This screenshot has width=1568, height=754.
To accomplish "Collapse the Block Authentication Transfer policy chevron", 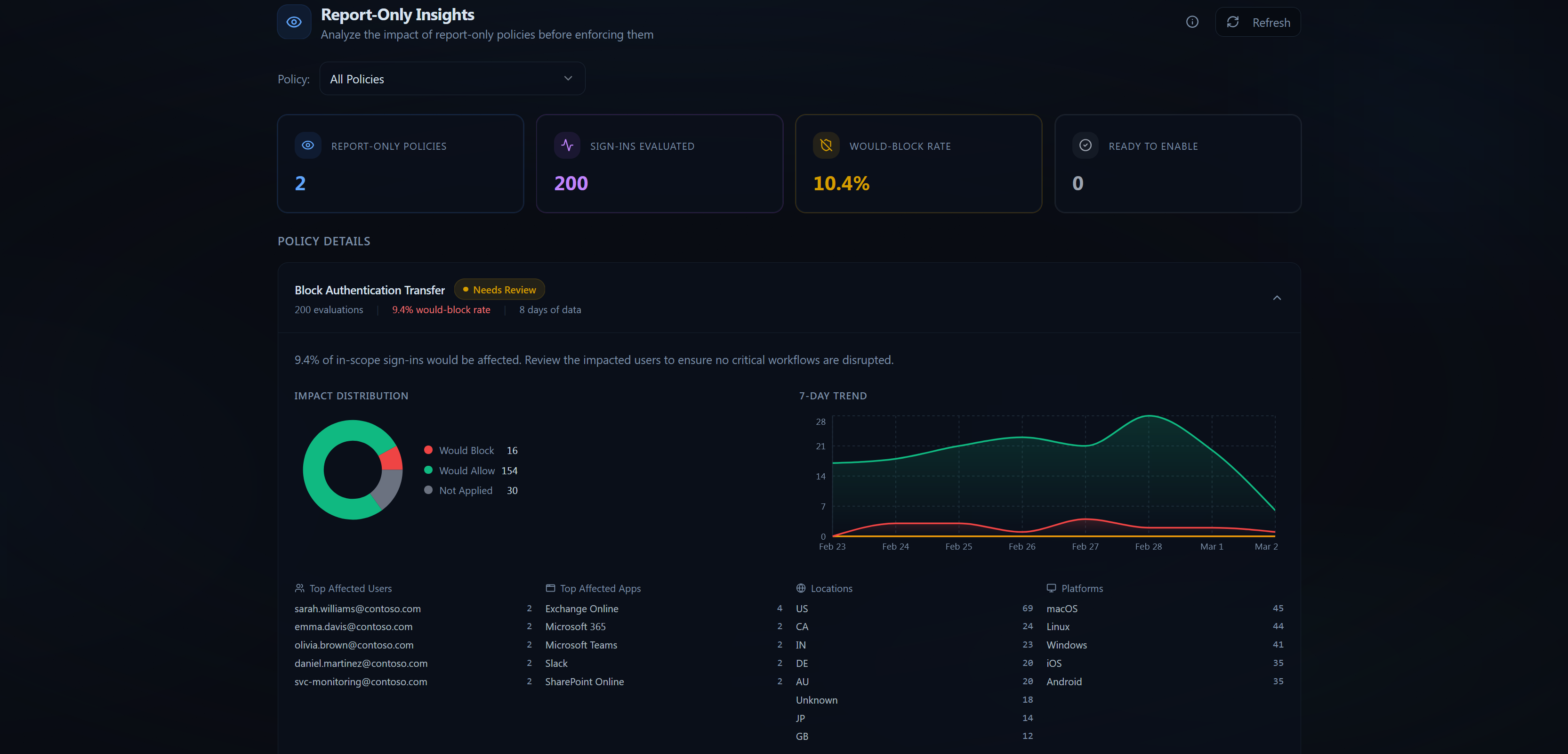I will point(1277,298).
